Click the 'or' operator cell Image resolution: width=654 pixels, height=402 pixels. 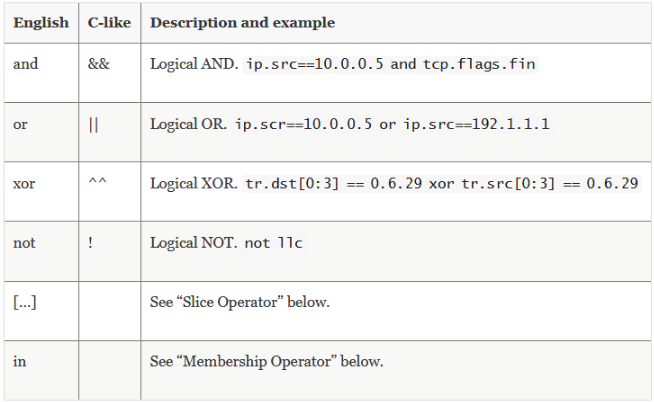[20, 125]
